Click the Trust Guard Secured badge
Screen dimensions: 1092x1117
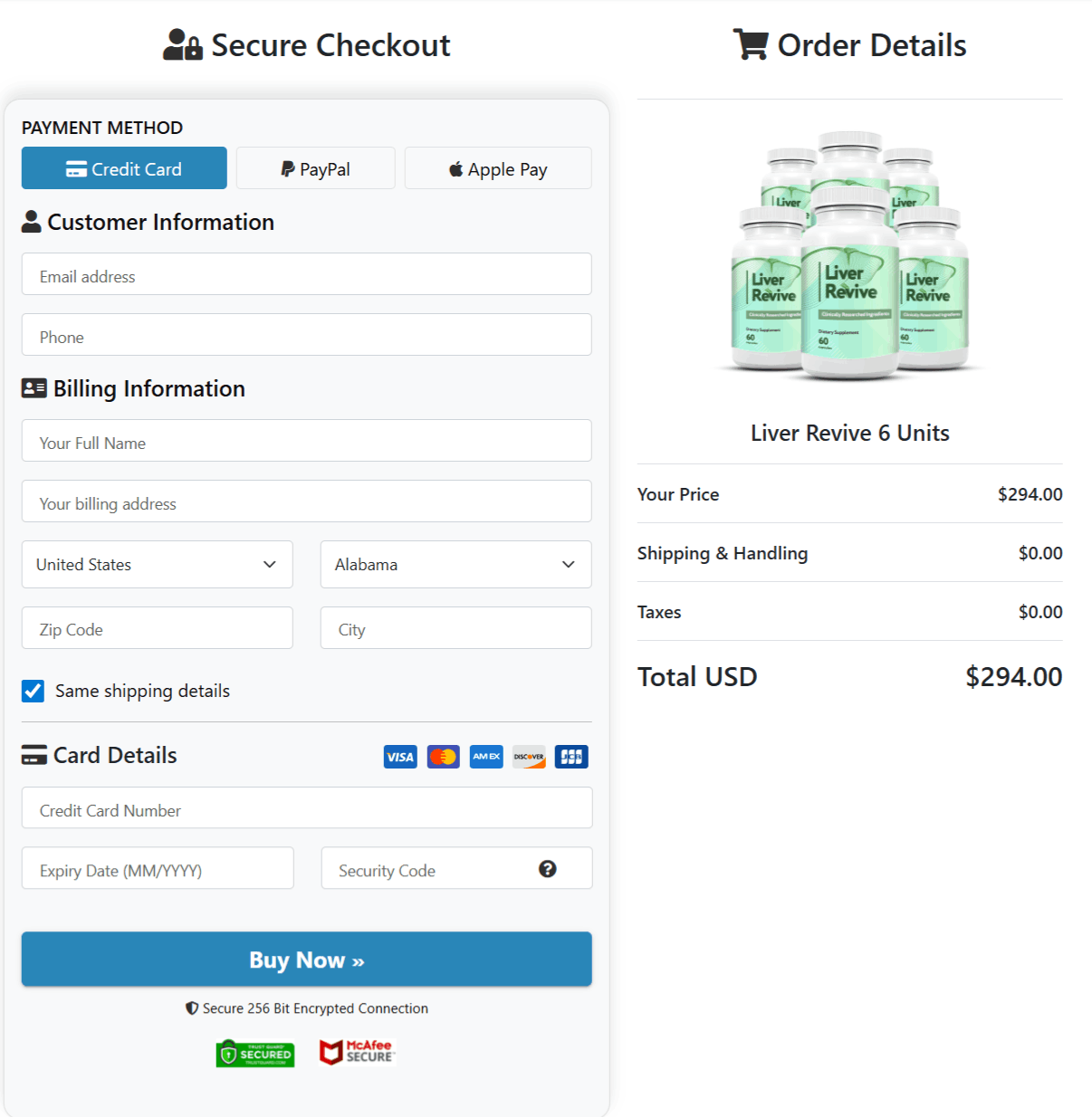tap(254, 1052)
